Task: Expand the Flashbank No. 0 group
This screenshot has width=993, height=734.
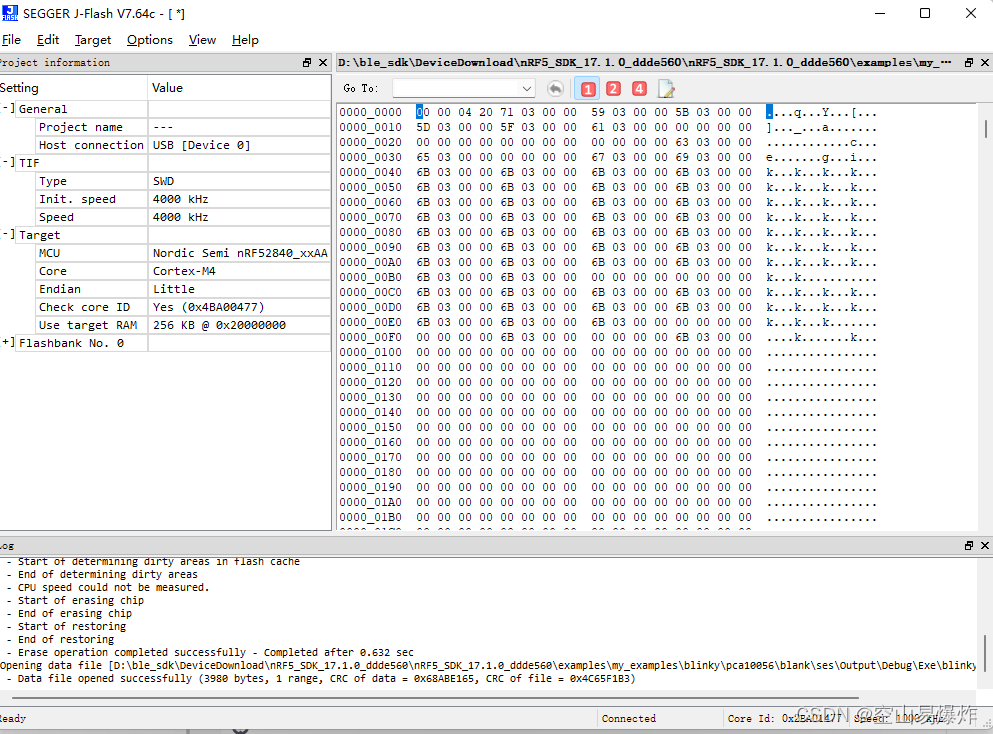Action: coord(8,343)
